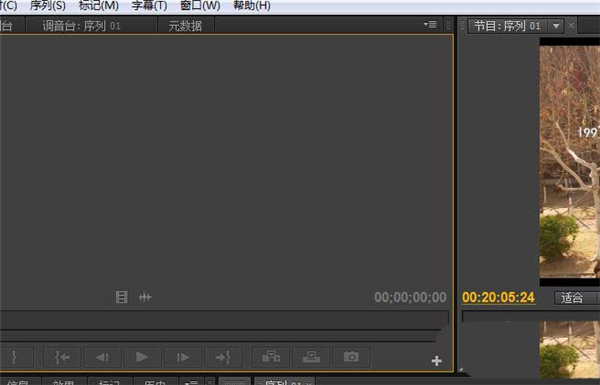Step forward one frame in source monitor
This screenshot has height=385, width=600.
coord(183,357)
